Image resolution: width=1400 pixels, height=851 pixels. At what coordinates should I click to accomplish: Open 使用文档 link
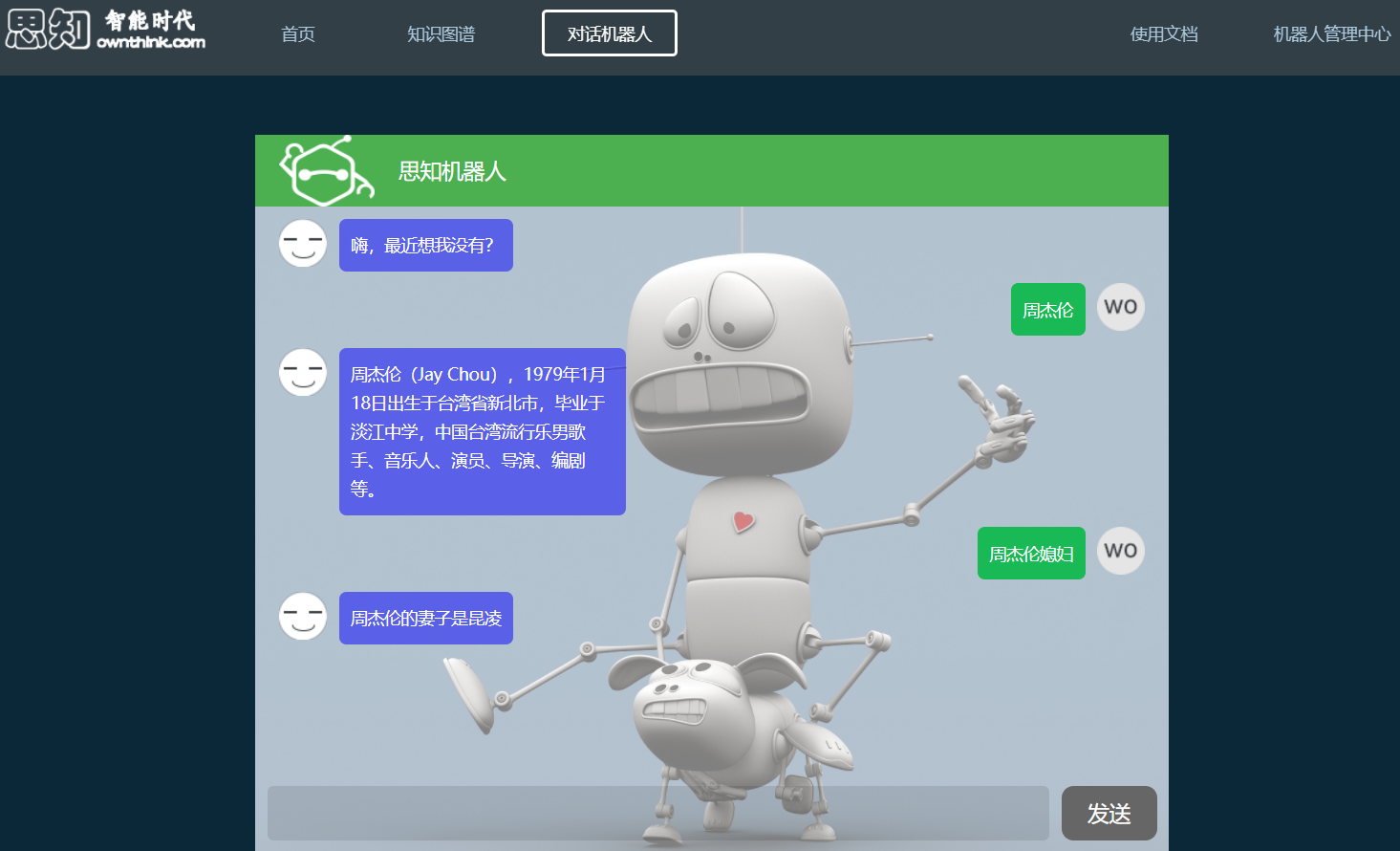tap(1164, 34)
